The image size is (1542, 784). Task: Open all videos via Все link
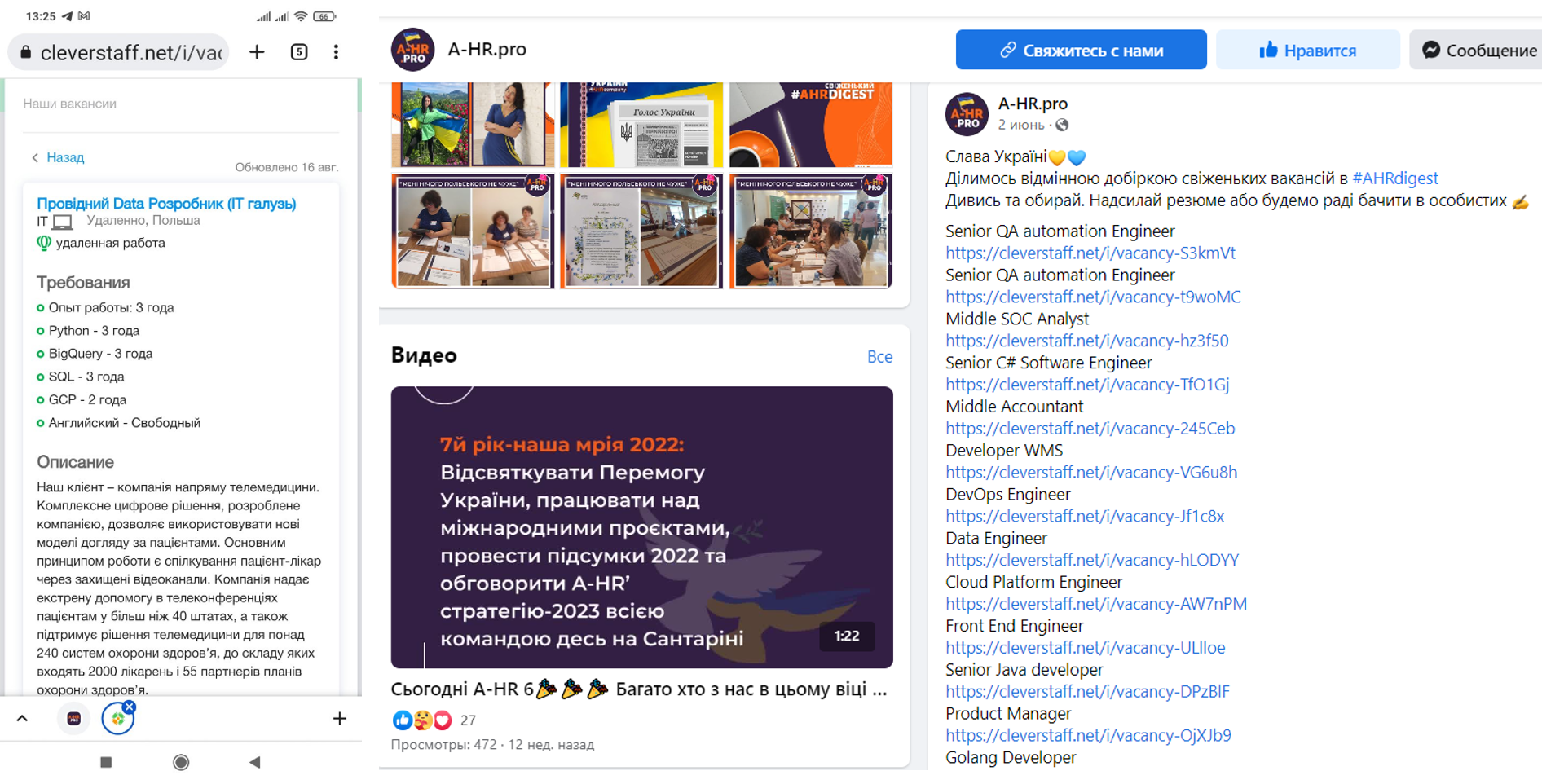[x=879, y=356]
